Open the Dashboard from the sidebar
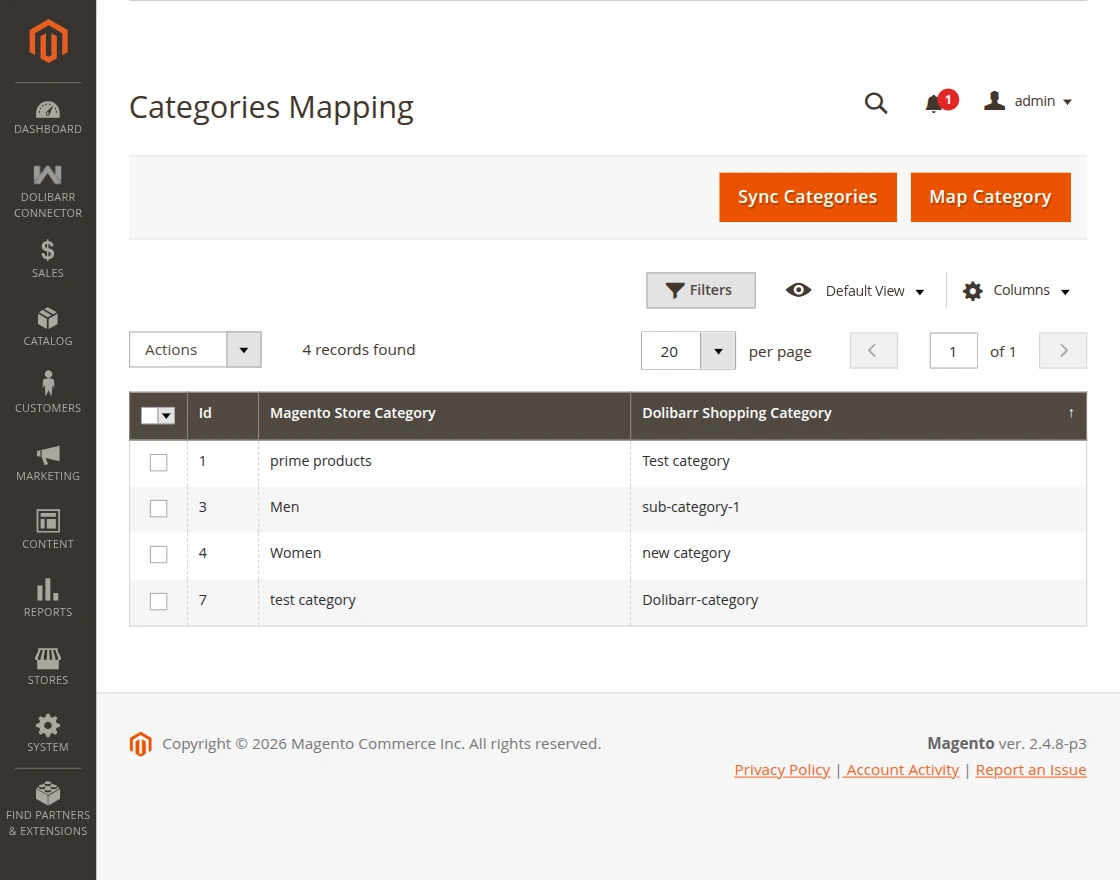 47,115
